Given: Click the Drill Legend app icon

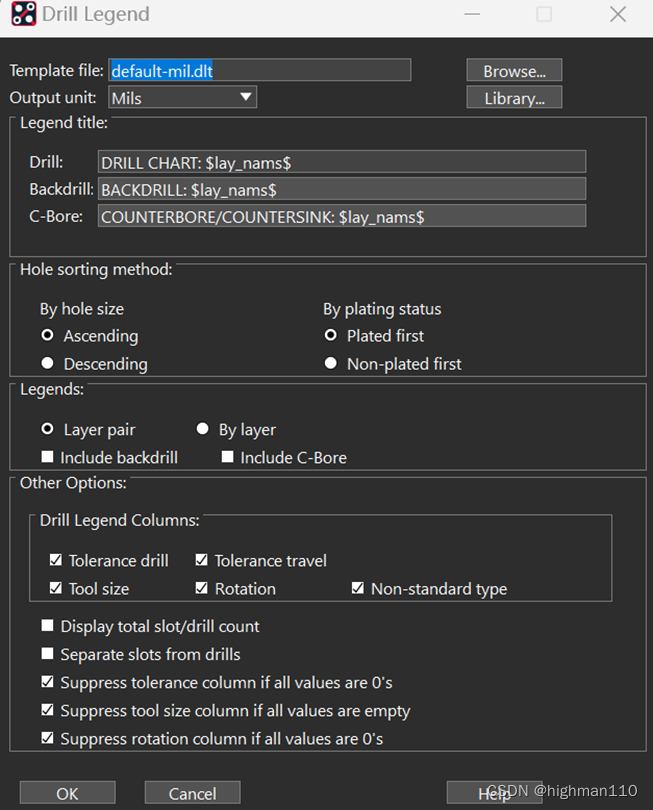Looking at the screenshot, I should pos(23,14).
